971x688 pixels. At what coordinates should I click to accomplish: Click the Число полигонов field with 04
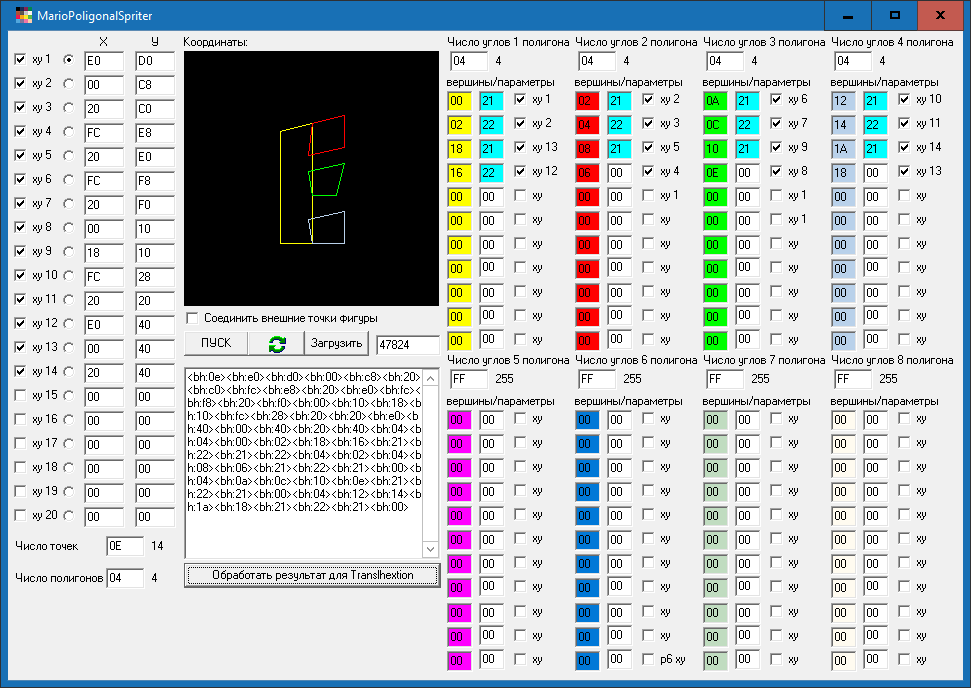click(124, 578)
